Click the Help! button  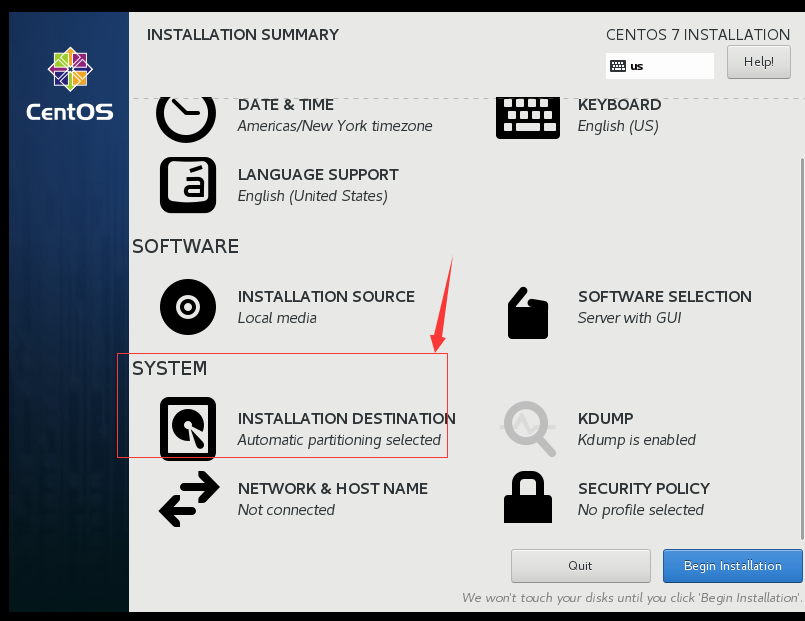(x=759, y=62)
